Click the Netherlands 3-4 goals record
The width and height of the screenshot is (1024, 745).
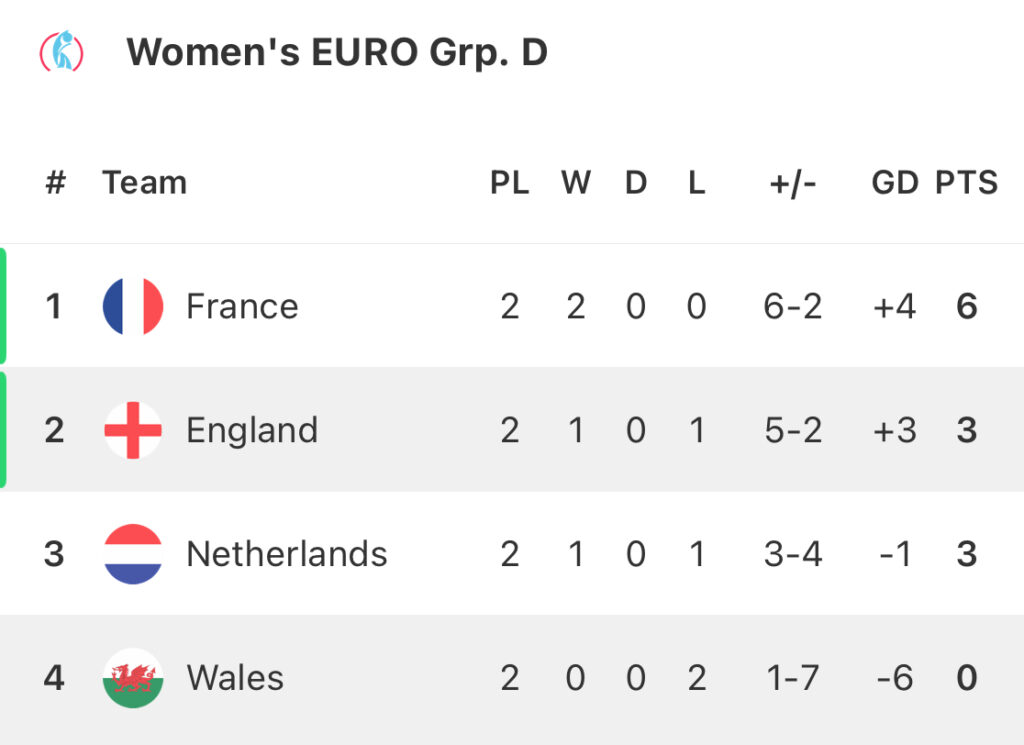(x=793, y=554)
